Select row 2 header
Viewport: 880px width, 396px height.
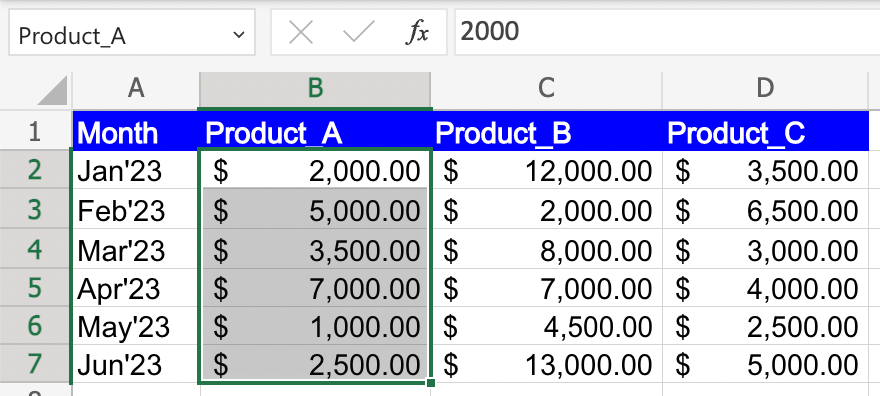pyautogui.click(x=35, y=169)
